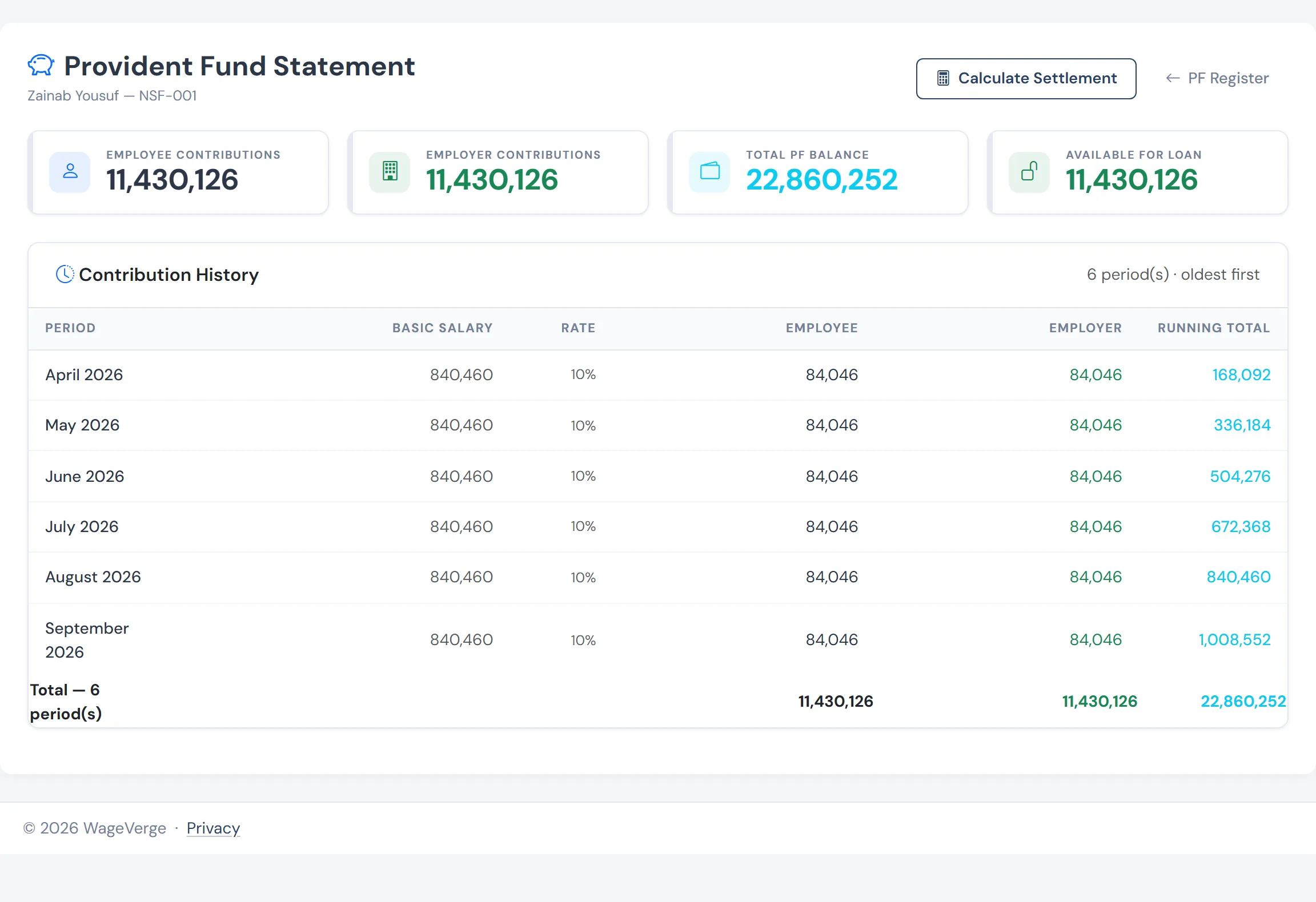Go back via the PF Register link

coord(1217,78)
